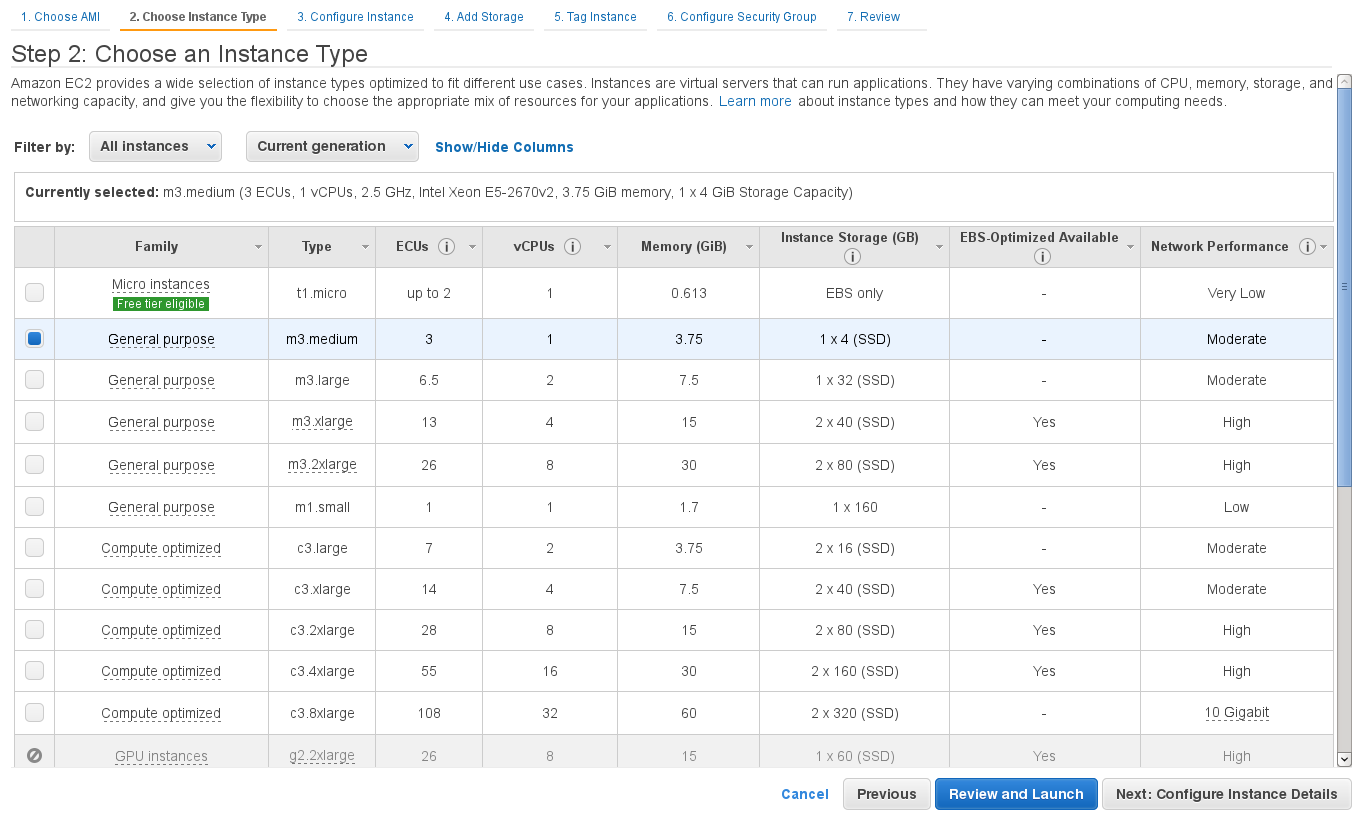Click the disabled icon on g2.2xlarge row
The width and height of the screenshot is (1358, 819).
pyautogui.click(x=34, y=756)
